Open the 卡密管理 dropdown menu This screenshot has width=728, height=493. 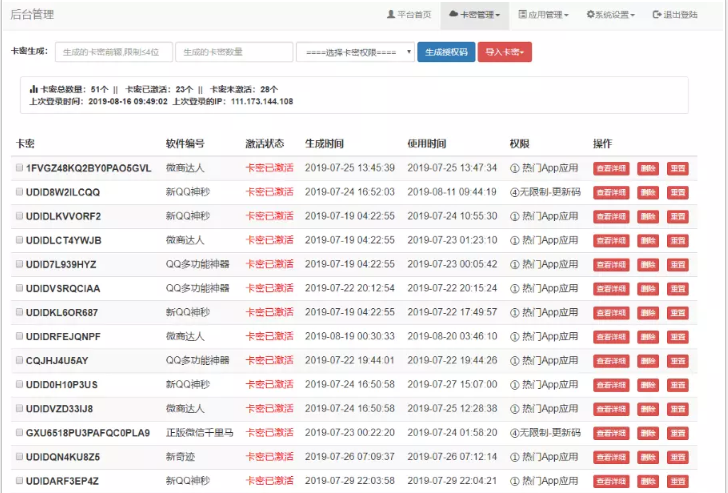[x=474, y=15]
